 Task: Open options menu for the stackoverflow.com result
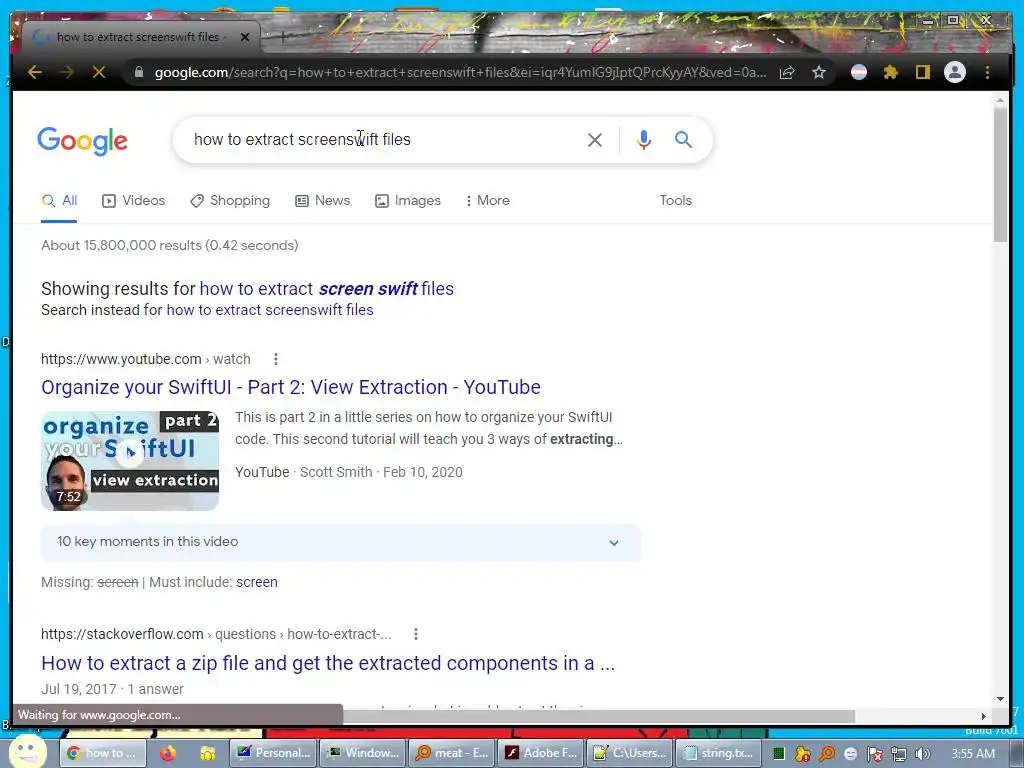tap(415, 634)
